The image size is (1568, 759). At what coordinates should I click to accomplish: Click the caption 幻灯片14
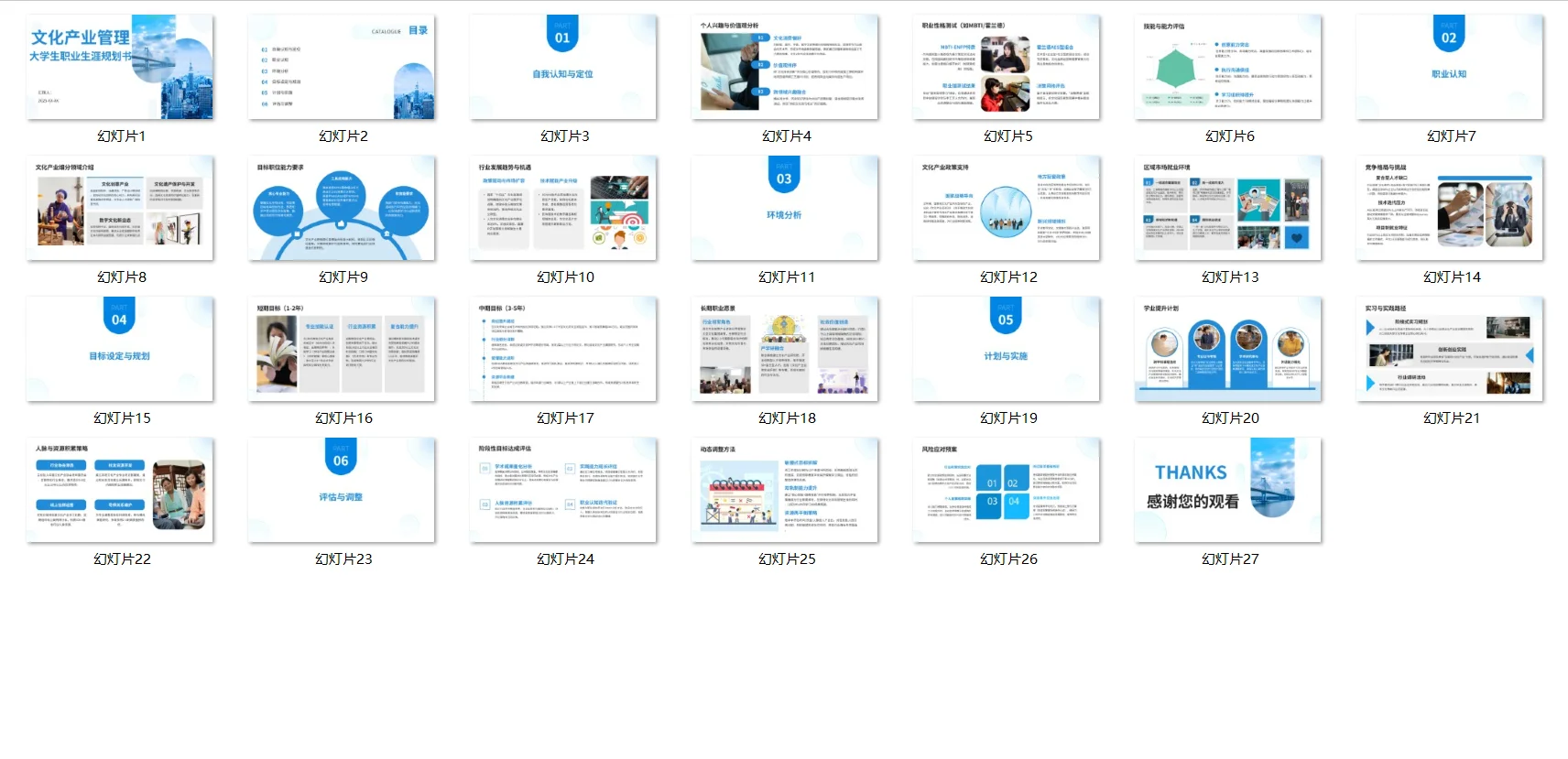1452,277
